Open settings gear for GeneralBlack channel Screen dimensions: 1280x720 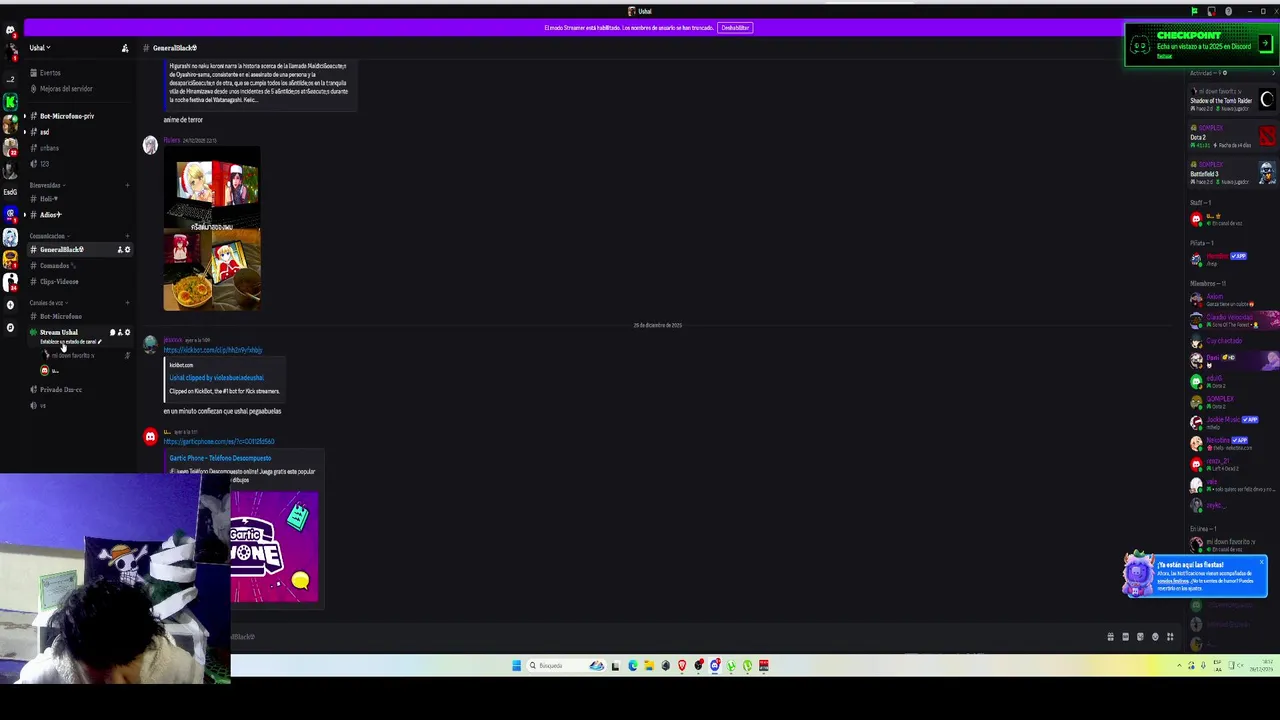click(x=127, y=249)
